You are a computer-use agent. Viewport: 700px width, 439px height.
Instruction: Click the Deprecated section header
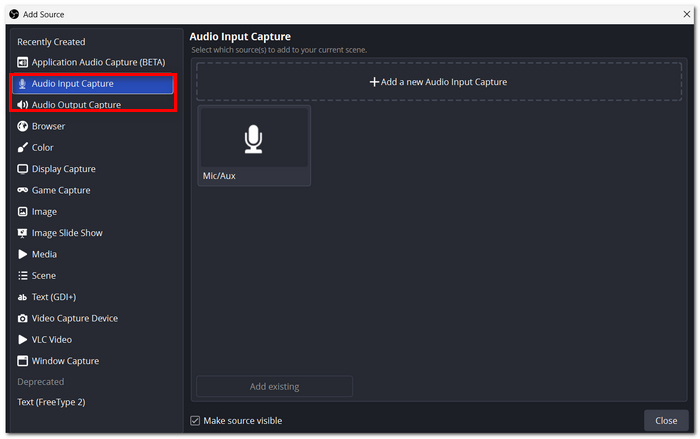41,382
